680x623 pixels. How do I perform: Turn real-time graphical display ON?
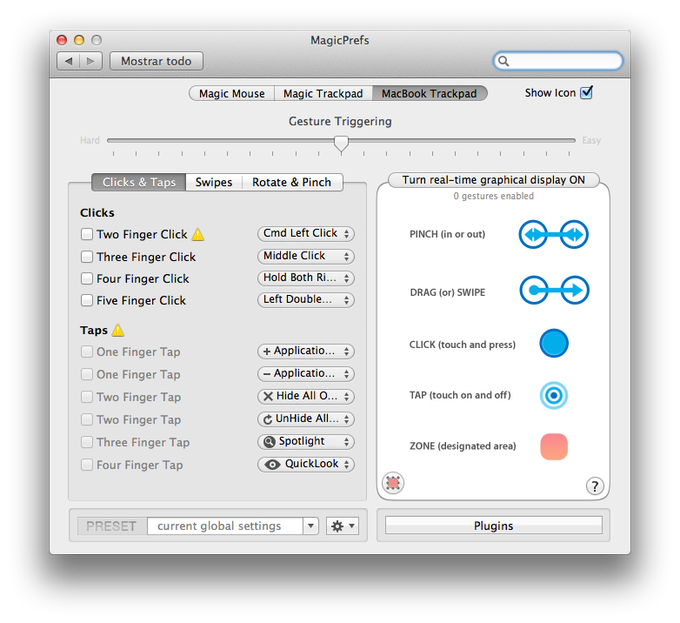coord(494,180)
